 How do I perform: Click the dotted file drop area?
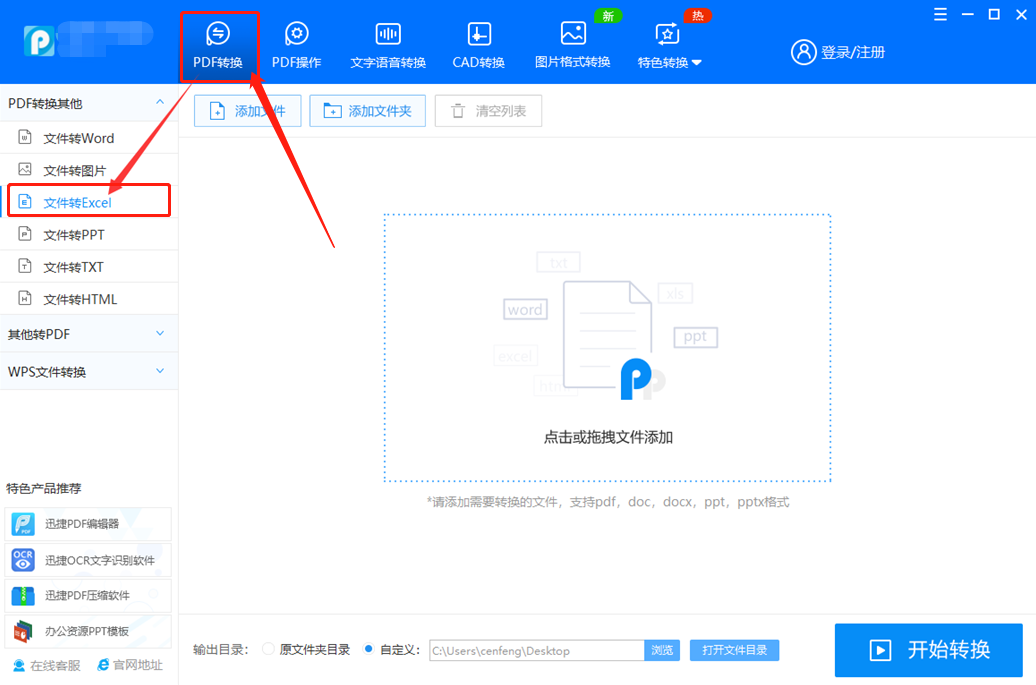[607, 348]
